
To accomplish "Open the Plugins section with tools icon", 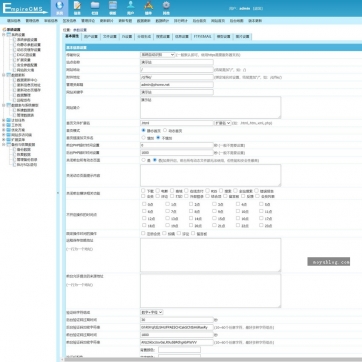I will [148, 8].
